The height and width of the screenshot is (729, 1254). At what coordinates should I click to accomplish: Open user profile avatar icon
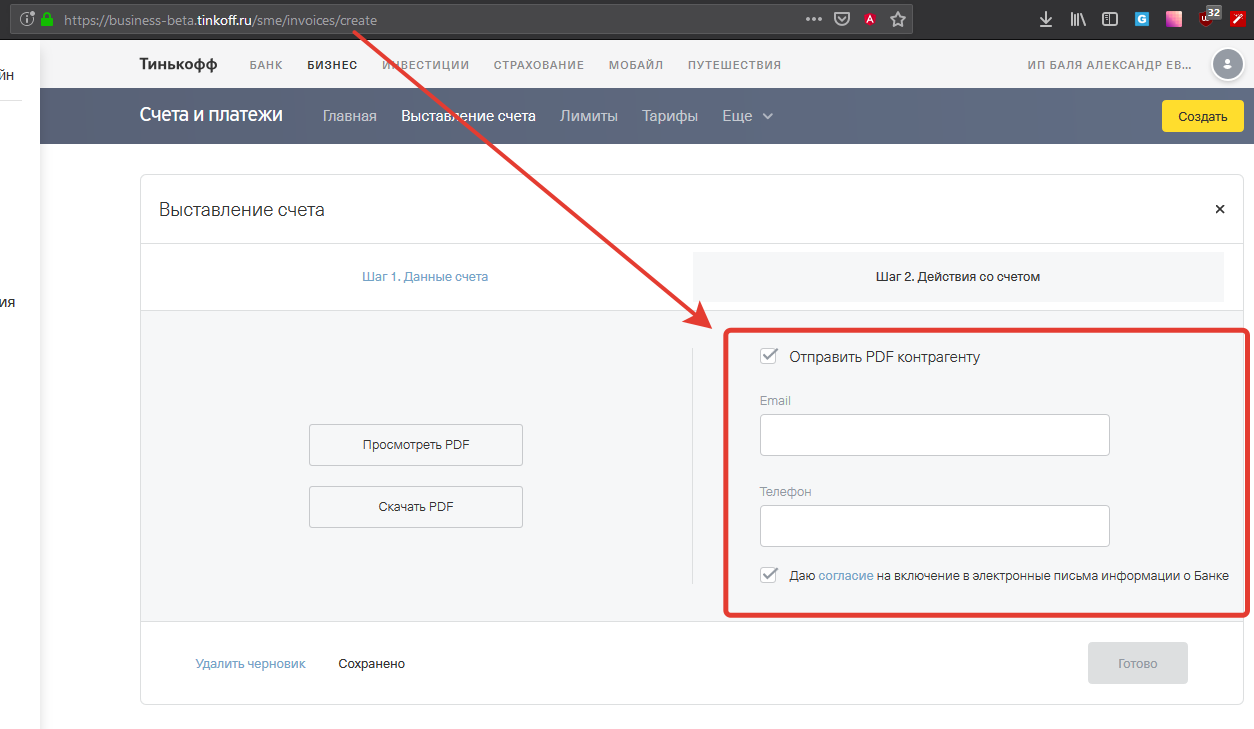[1227, 65]
